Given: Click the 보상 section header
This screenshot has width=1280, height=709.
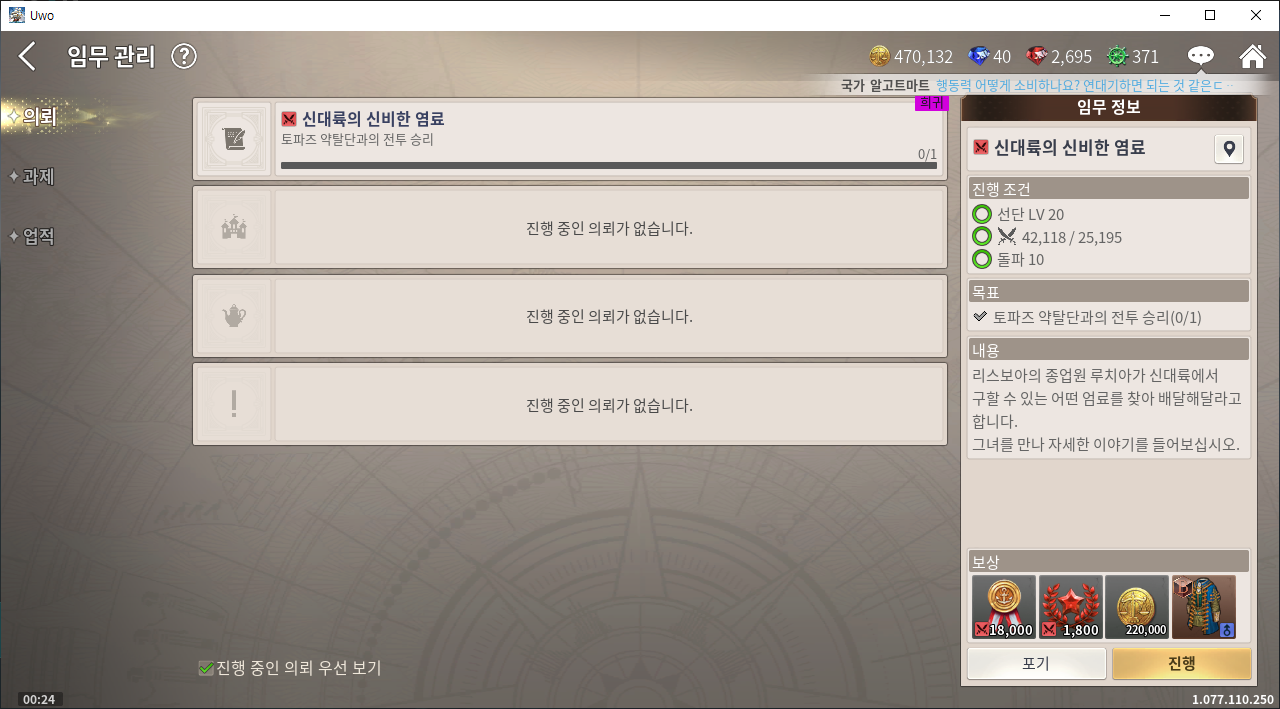Looking at the screenshot, I should pyautogui.click(x=1109, y=561).
